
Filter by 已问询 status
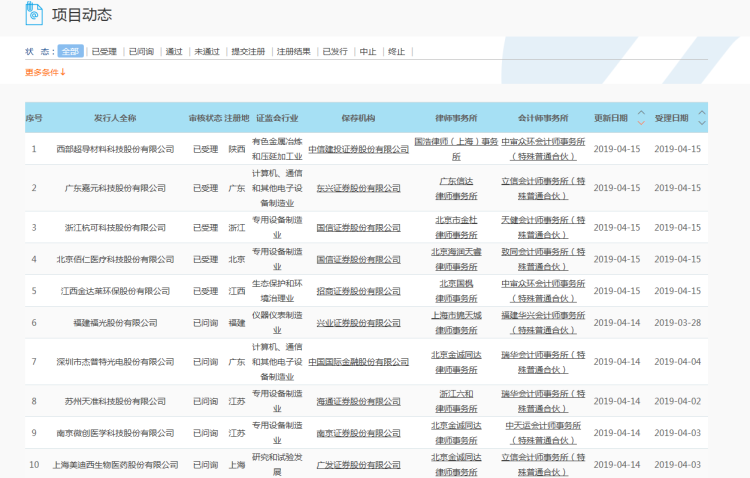point(141,52)
